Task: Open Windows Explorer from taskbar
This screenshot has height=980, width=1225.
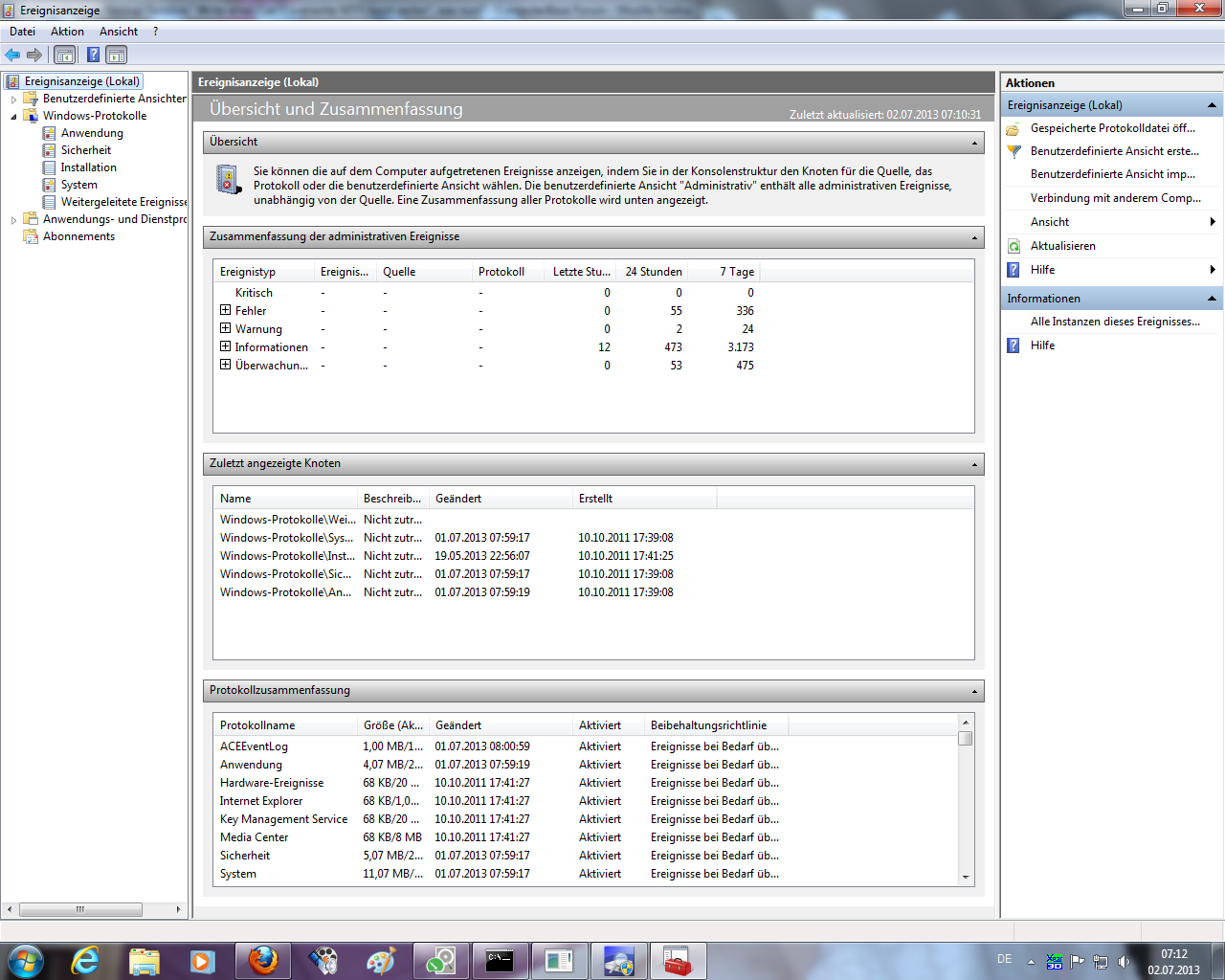Action: [x=144, y=961]
